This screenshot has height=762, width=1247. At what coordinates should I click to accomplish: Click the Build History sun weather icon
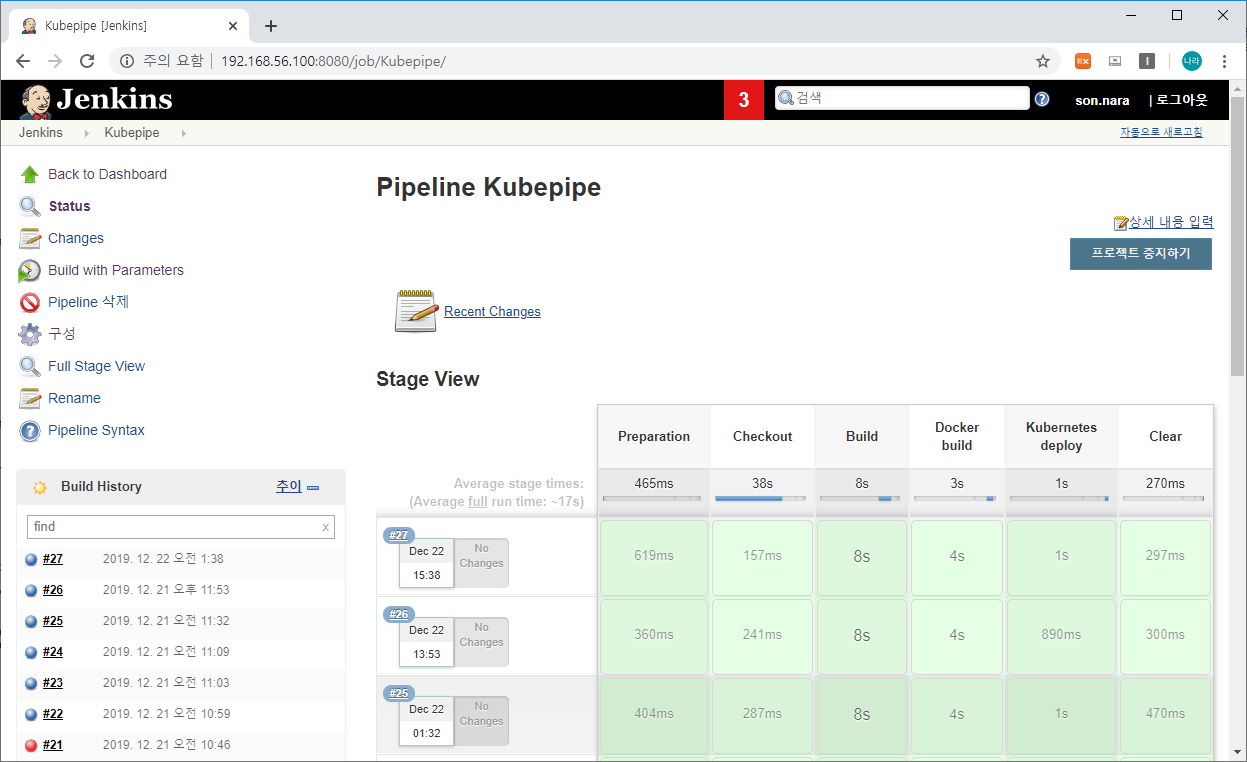pos(40,487)
